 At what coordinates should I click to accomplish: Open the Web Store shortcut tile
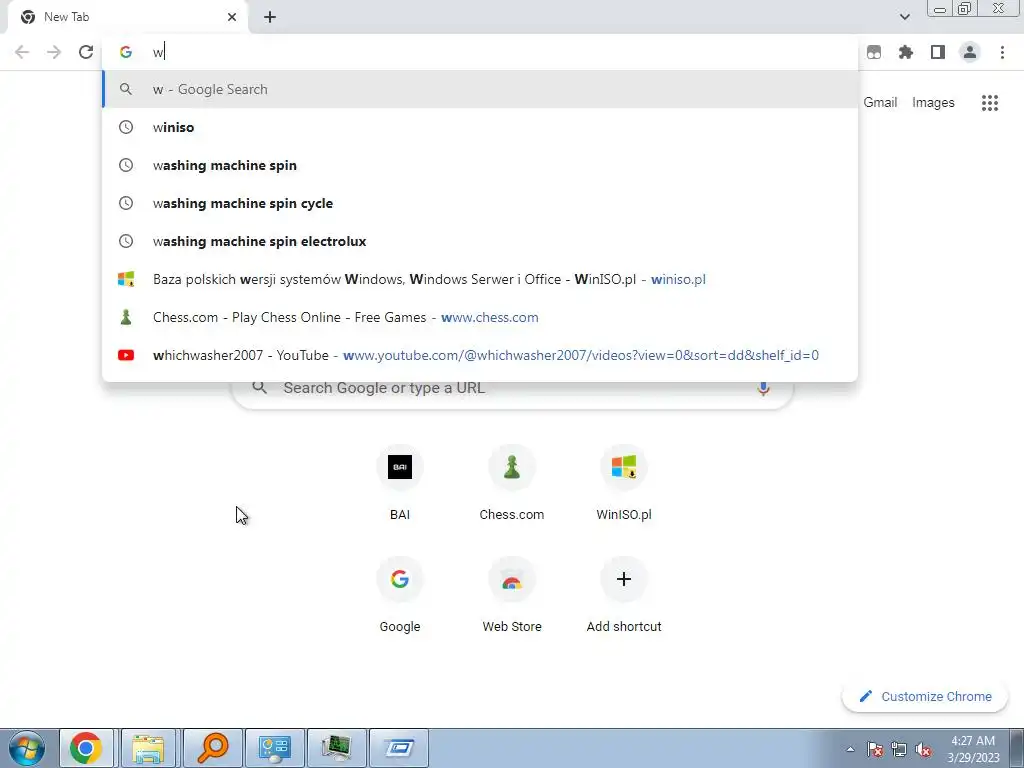[511, 597]
